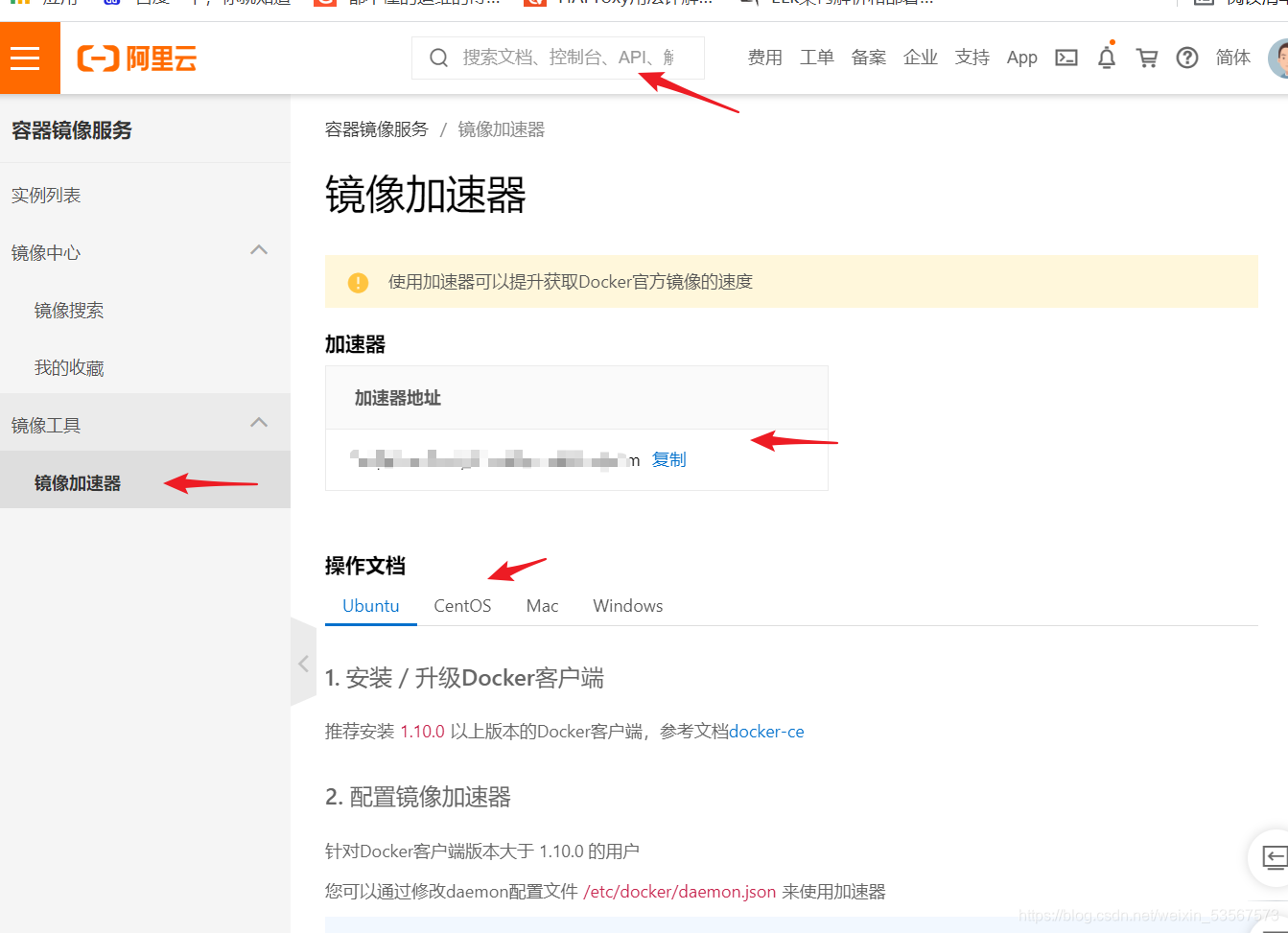Focus the top search input field
The image size is (1288, 933).
pyautogui.click(x=558, y=58)
